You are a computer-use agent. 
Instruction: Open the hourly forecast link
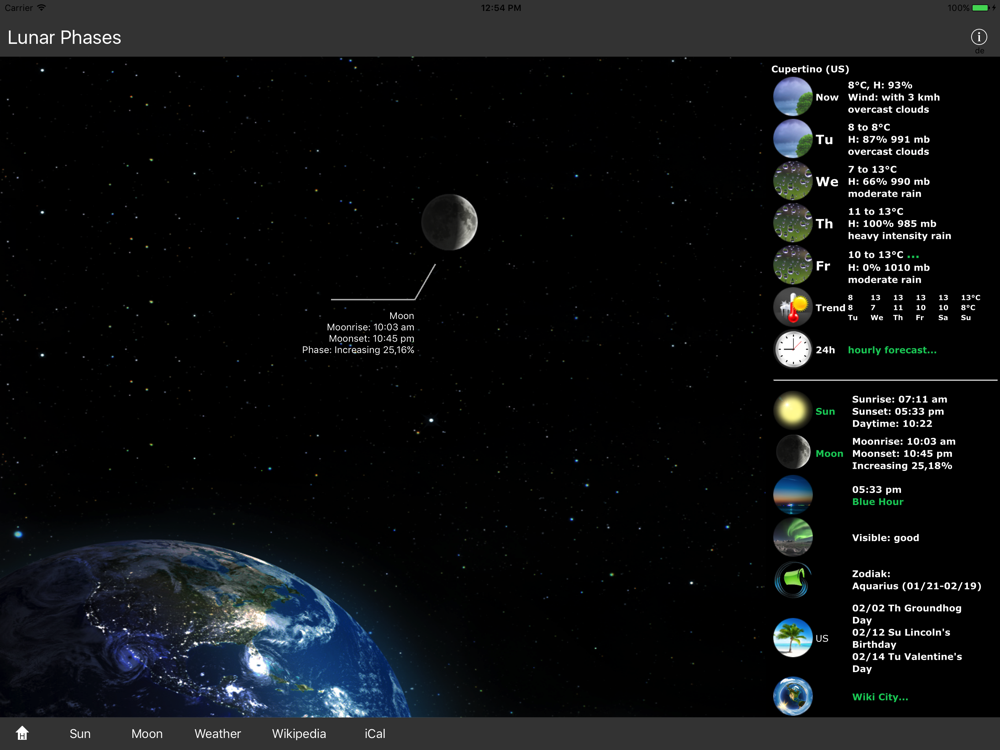(892, 349)
